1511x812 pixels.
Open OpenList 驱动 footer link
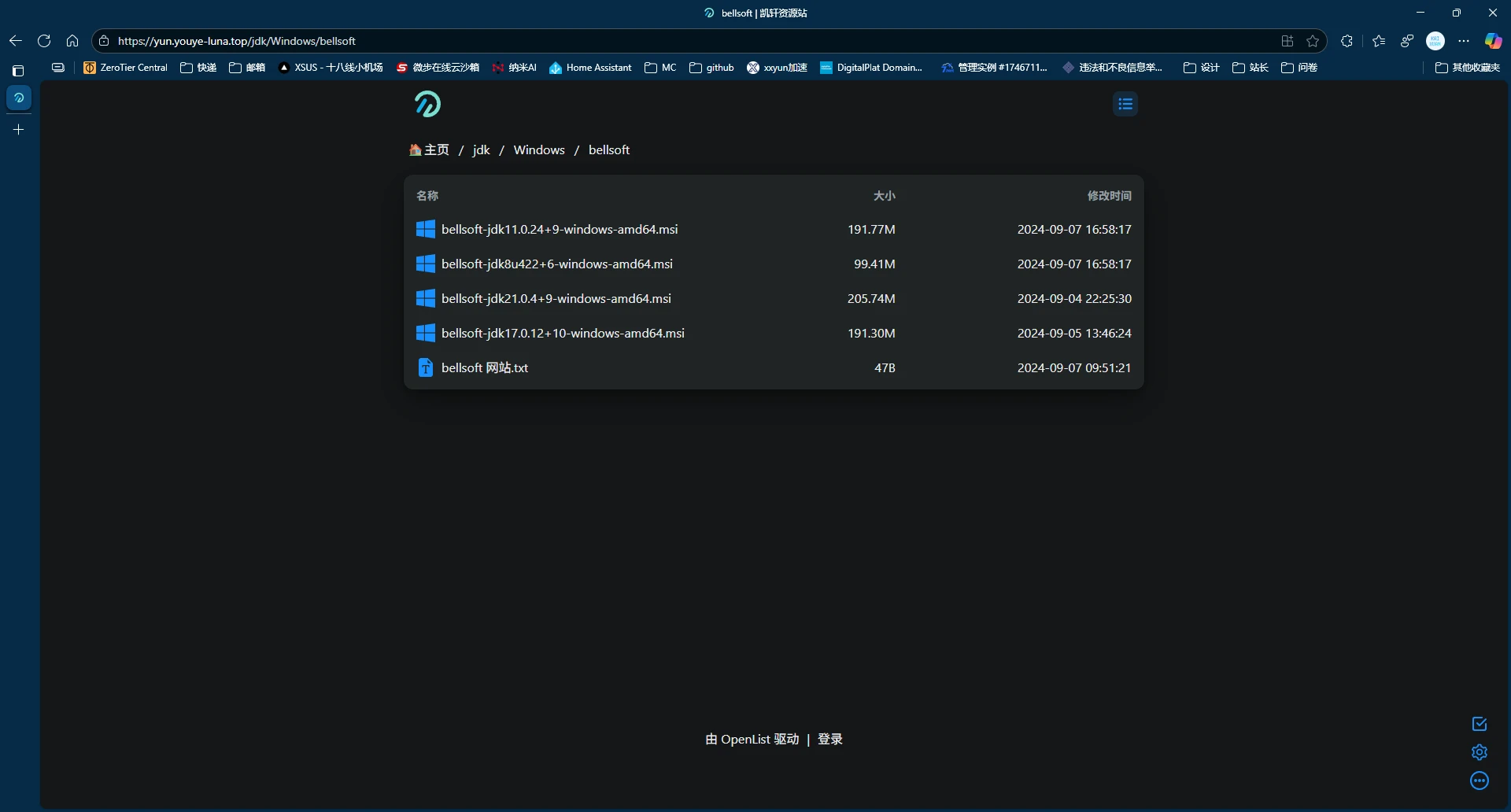(x=752, y=739)
